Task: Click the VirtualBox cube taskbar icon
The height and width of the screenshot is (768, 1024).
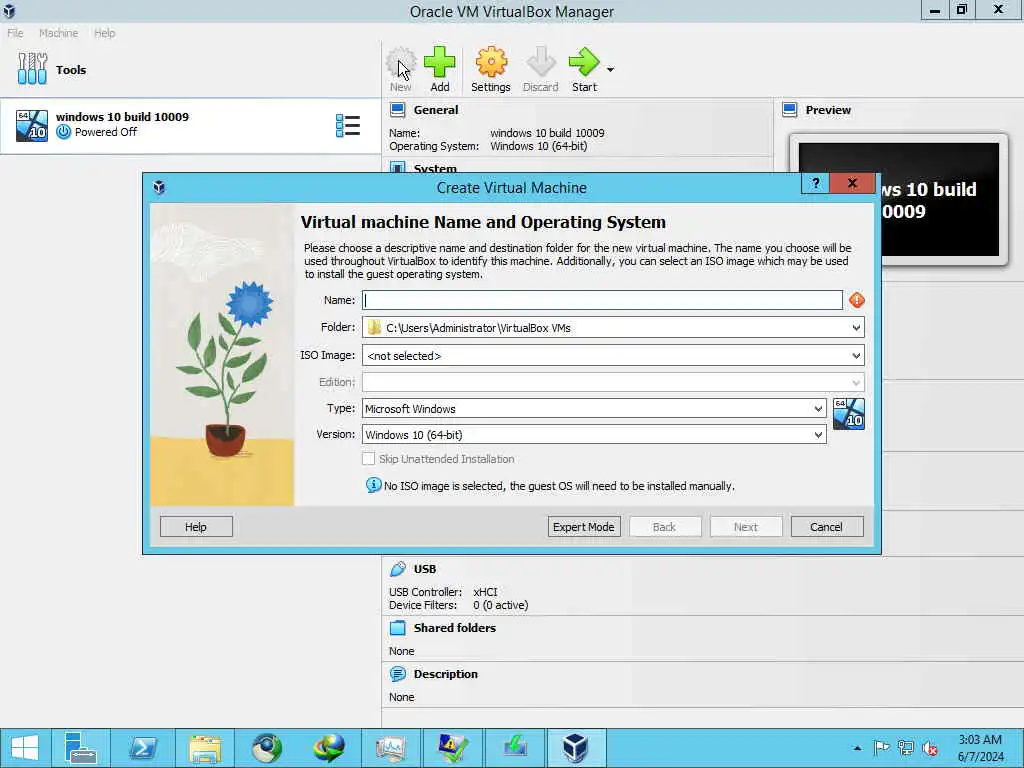Action: click(x=575, y=748)
